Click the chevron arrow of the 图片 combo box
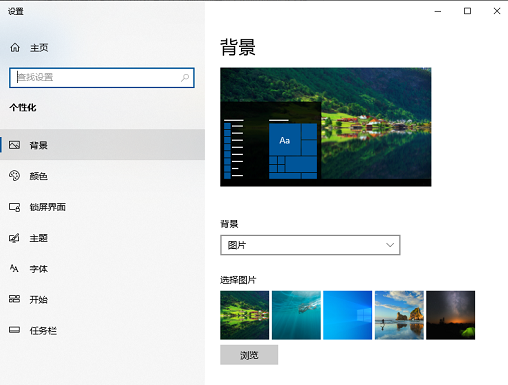Image resolution: width=508 pixels, height=385 pixels. point(390,245)
